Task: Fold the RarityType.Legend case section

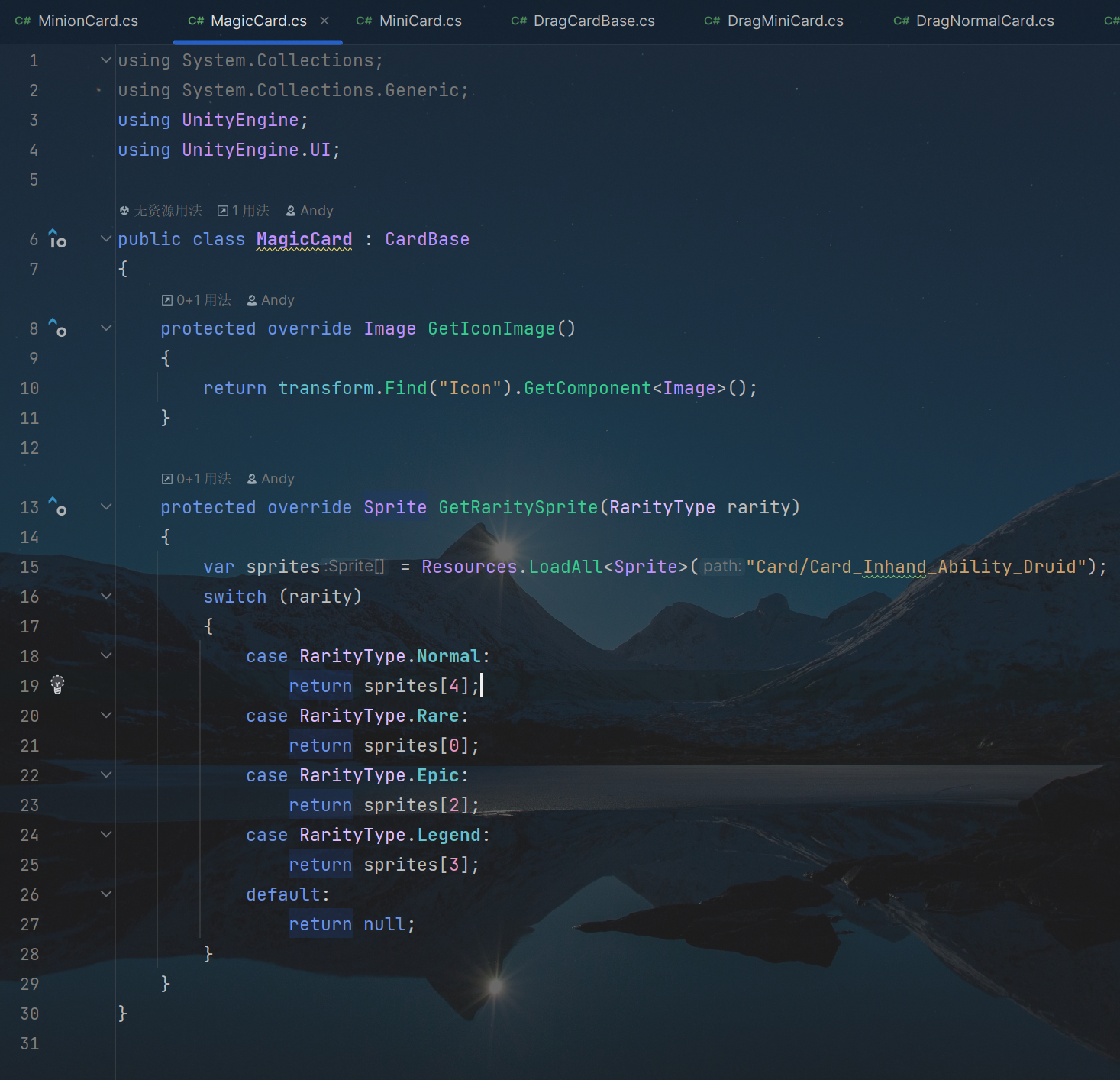Action: point(106,835)
